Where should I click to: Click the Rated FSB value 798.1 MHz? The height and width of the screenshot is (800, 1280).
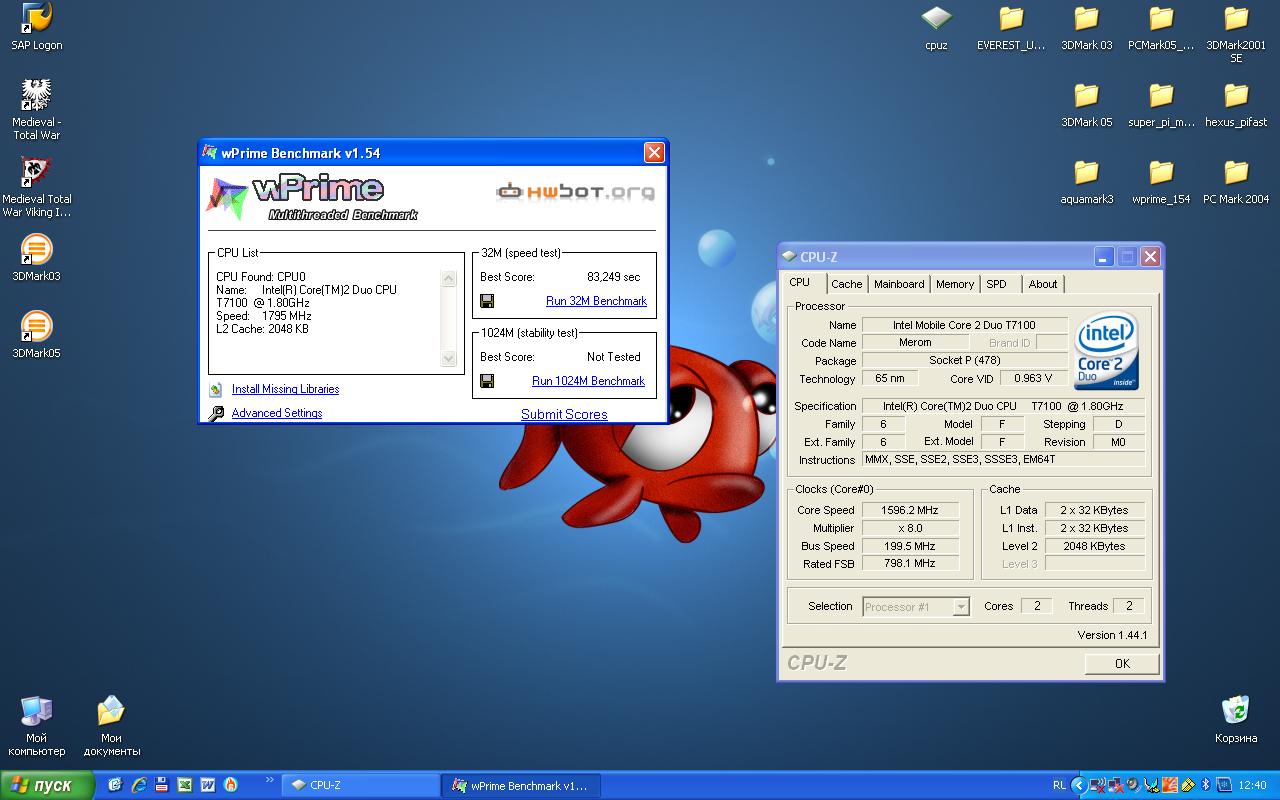(910, 564)
